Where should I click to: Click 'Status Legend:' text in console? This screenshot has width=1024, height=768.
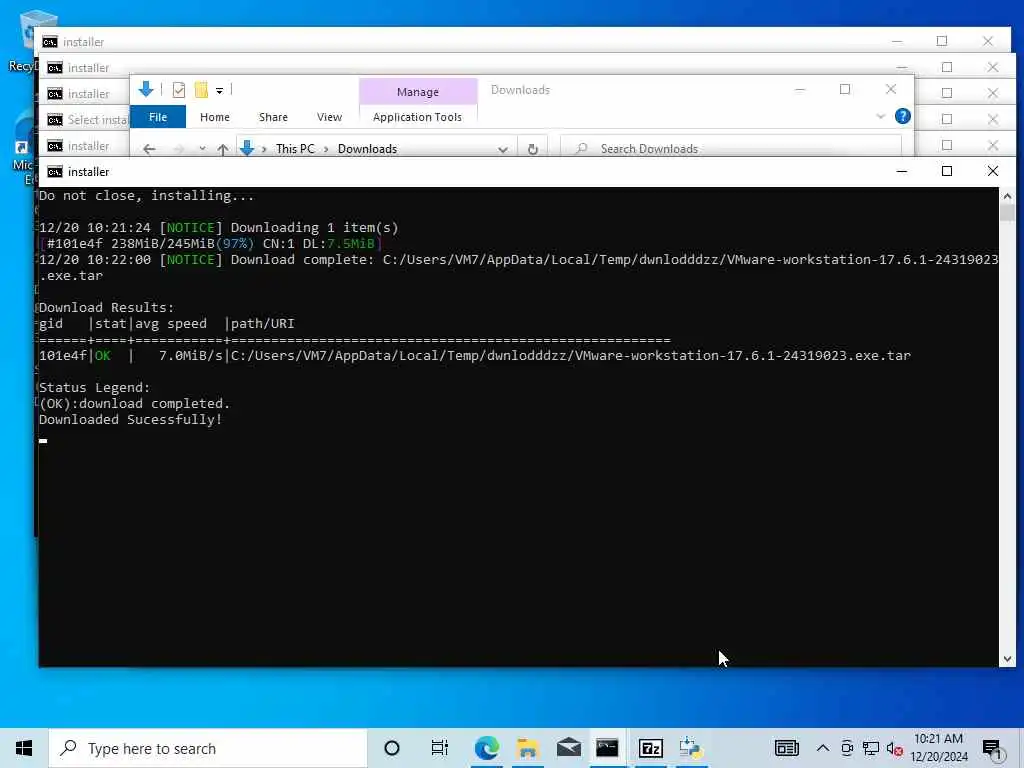95,387
